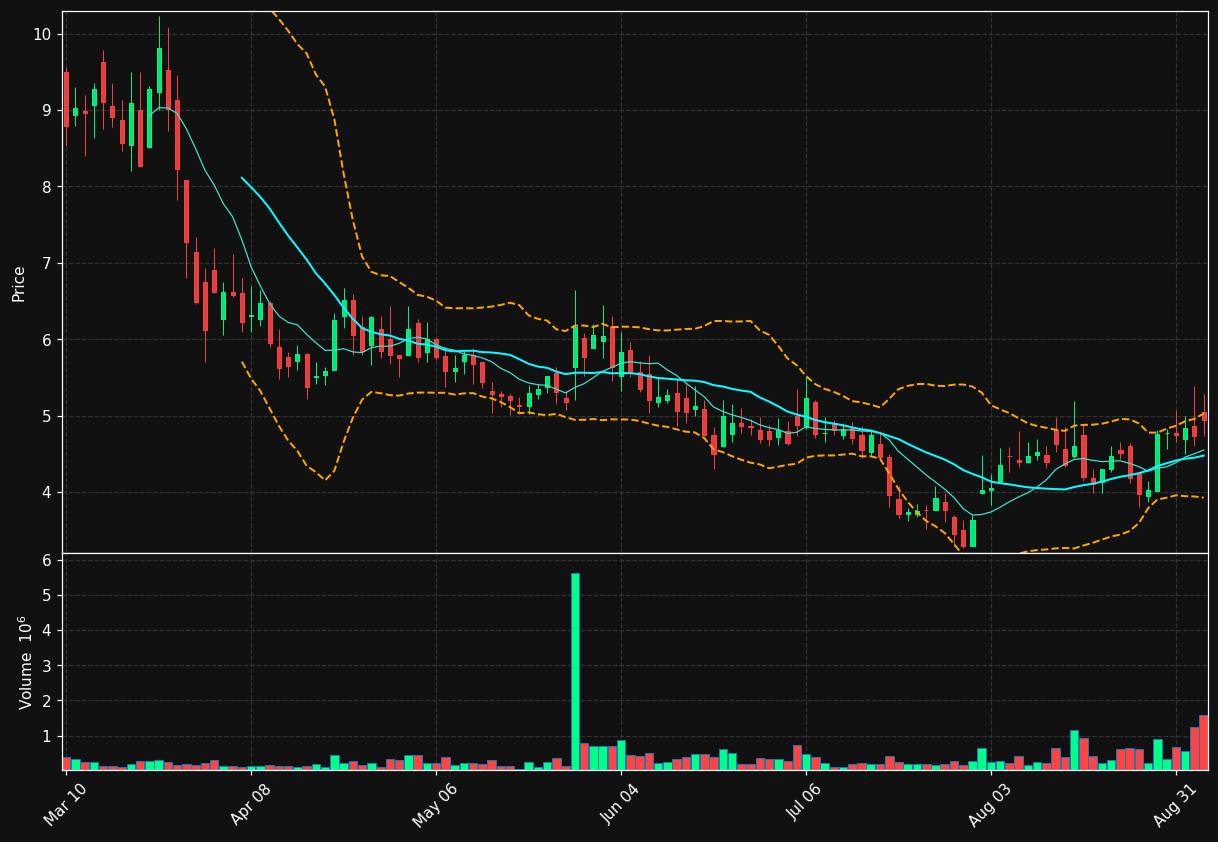
Task: Click tick '6' on the volume axis
Action: click(47, 560)
